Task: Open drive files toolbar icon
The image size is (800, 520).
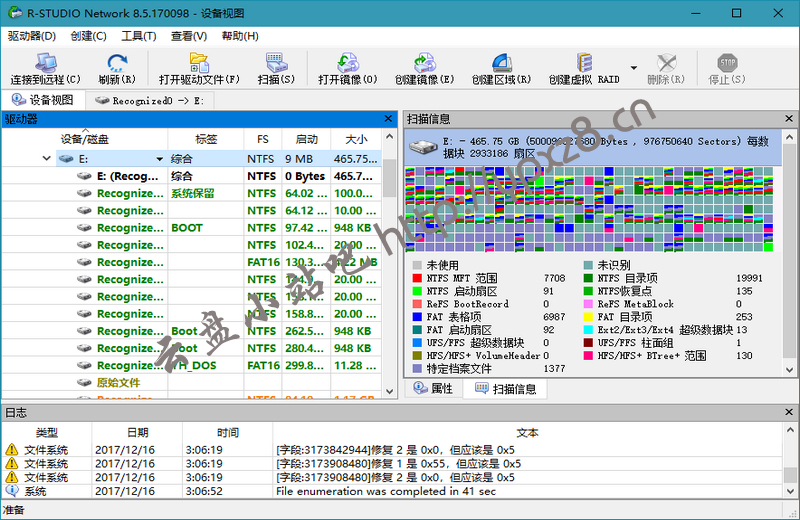Action: (x=199, y=68)
